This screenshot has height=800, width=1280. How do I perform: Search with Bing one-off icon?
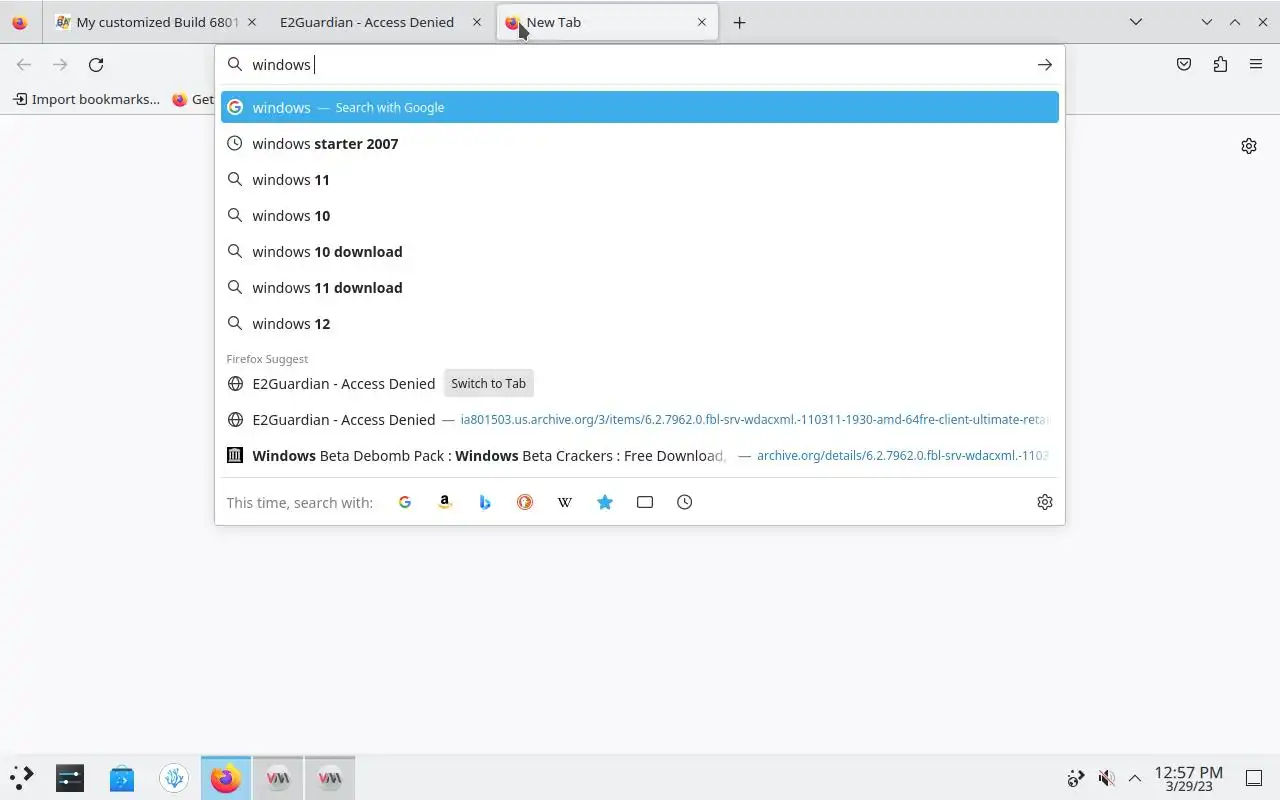tap(485, 502)
